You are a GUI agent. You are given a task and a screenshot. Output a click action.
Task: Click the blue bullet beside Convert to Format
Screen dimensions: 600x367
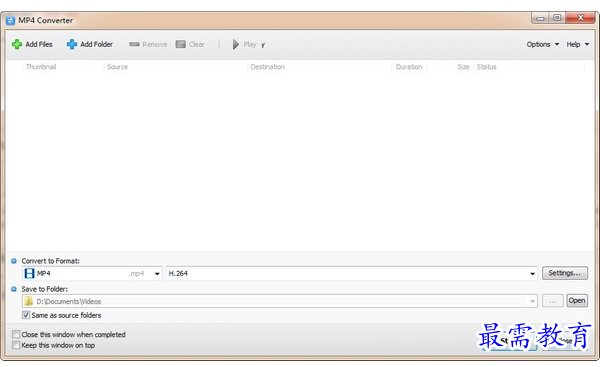click(14, 261)
